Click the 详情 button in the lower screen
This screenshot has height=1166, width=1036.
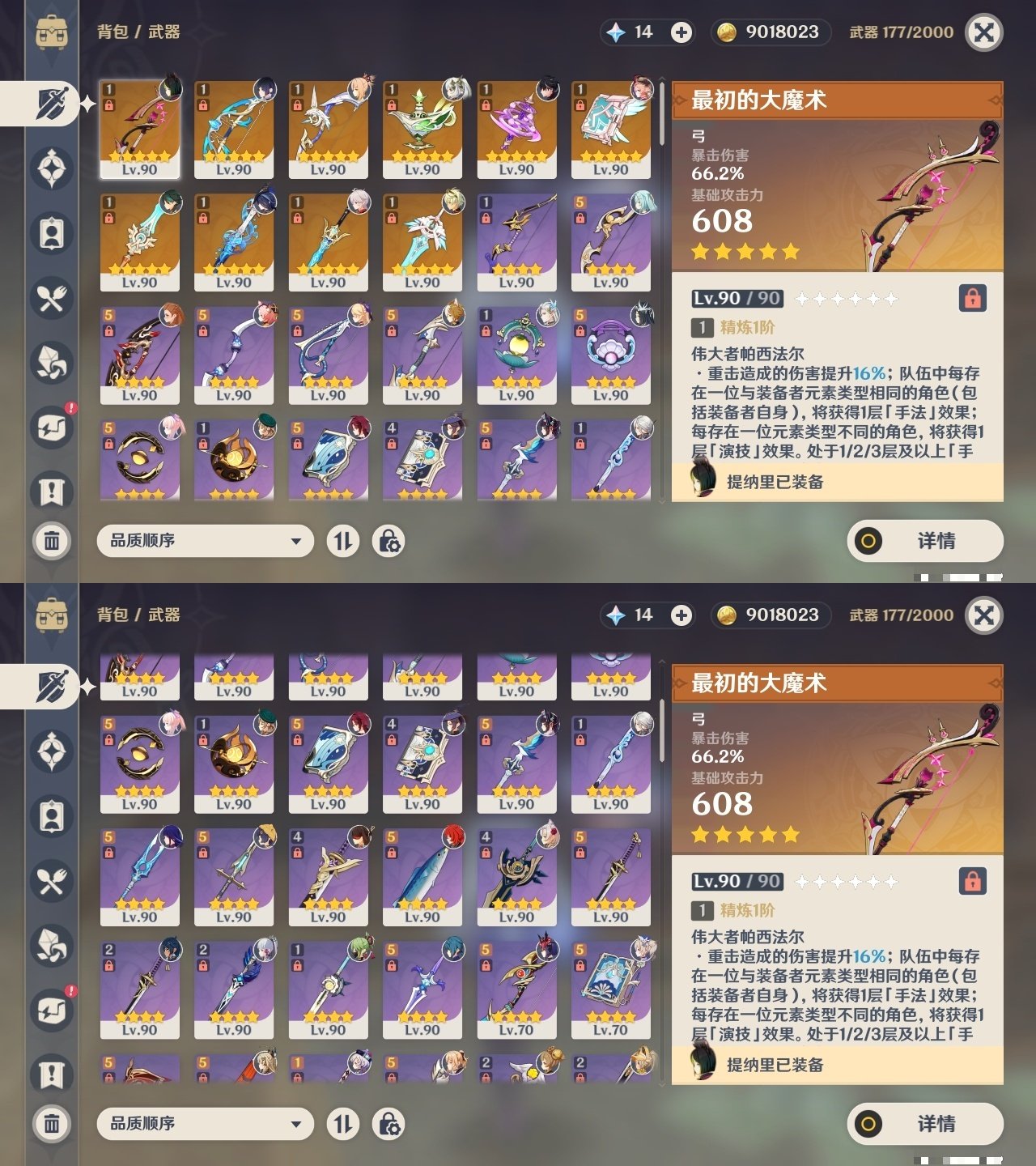pos(925,1124)
